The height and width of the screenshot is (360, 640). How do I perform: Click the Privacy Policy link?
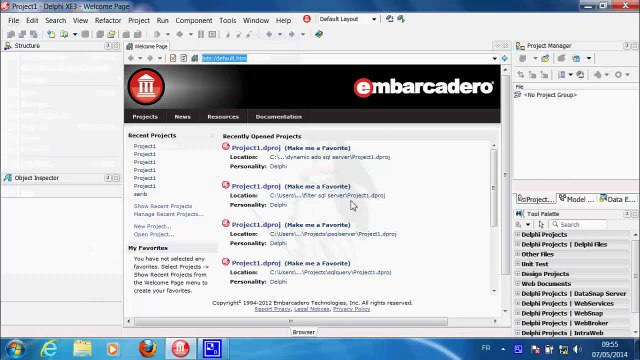point(351,309)
